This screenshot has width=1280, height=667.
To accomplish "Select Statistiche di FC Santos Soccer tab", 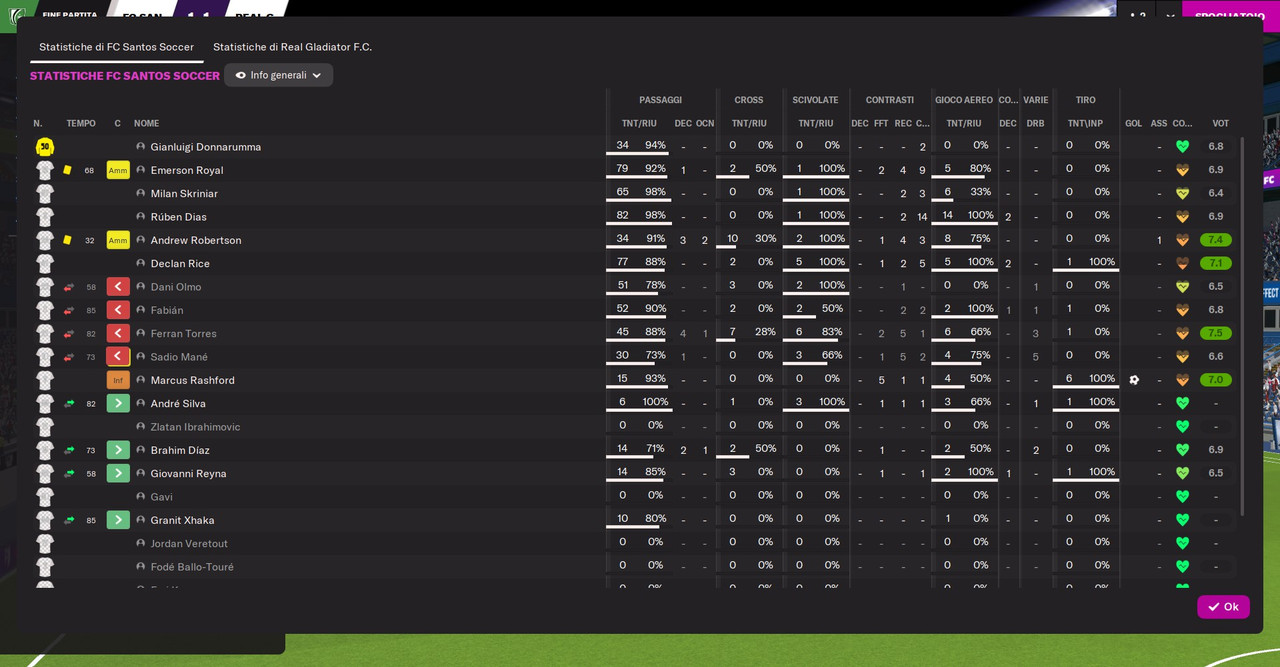I will click(116, 47).
